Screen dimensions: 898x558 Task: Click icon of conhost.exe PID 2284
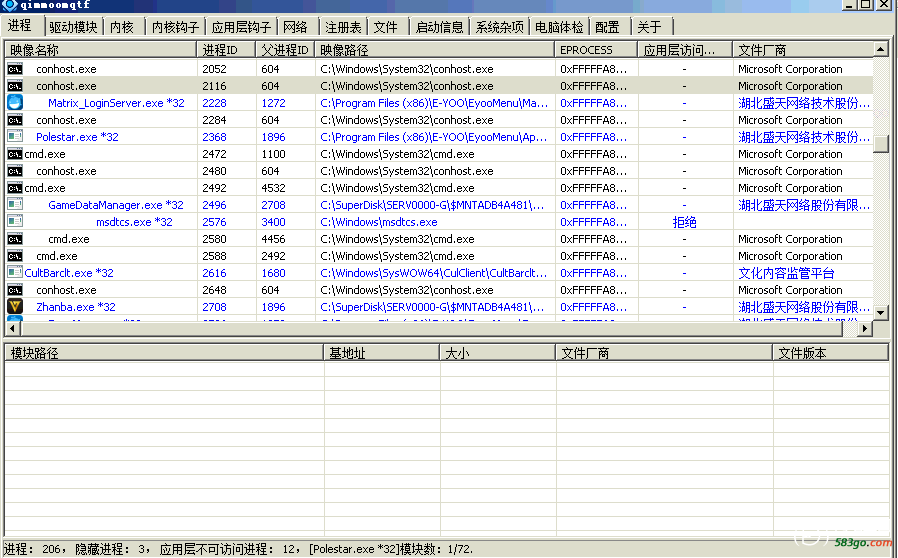[x=15, y=120]
